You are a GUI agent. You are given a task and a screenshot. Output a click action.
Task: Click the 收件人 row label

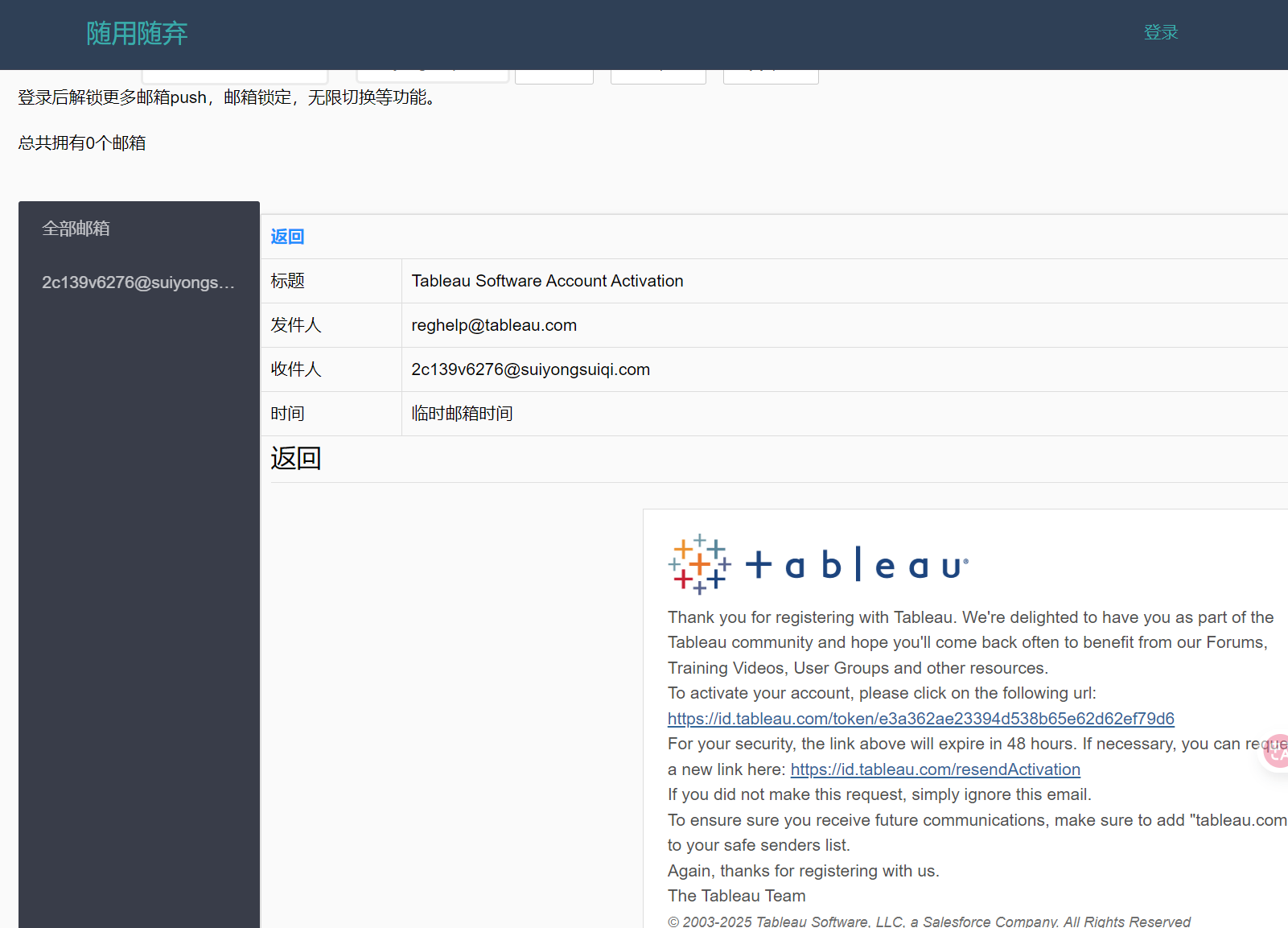click(296, 369)
